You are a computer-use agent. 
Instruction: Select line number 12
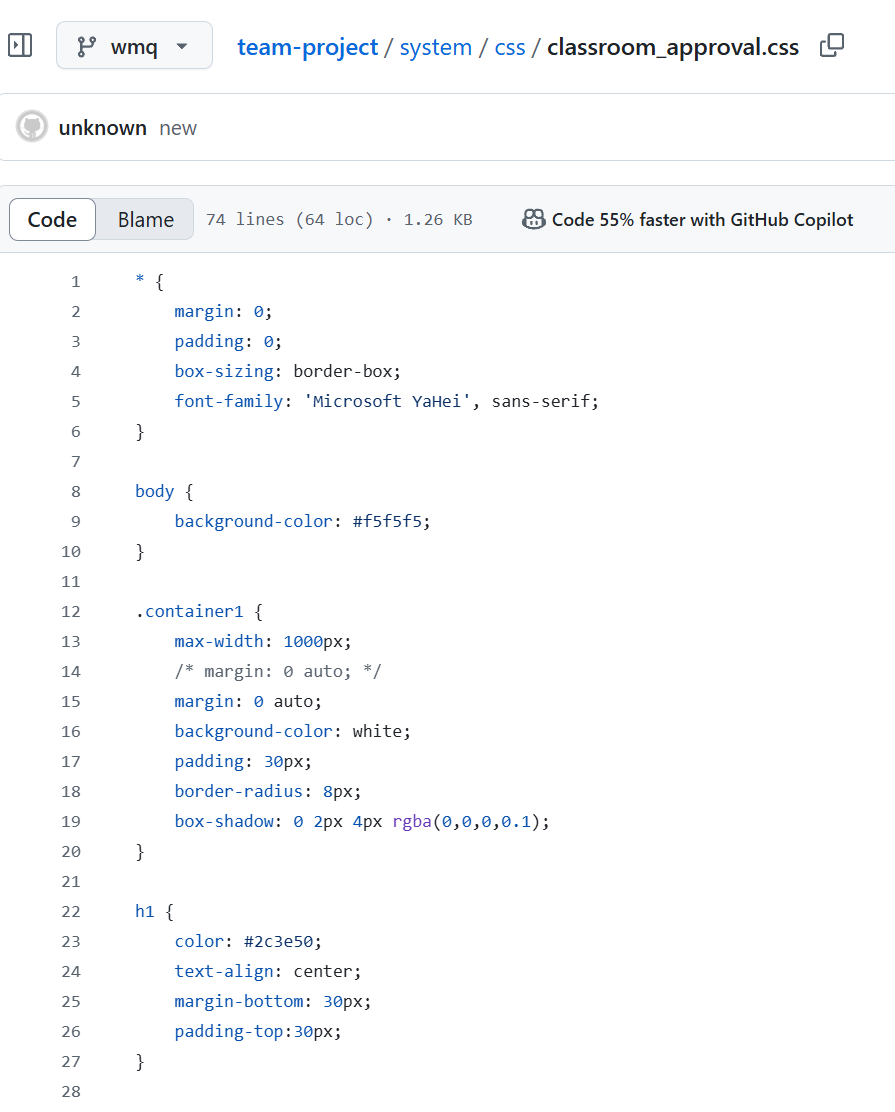tap(70, 611)
